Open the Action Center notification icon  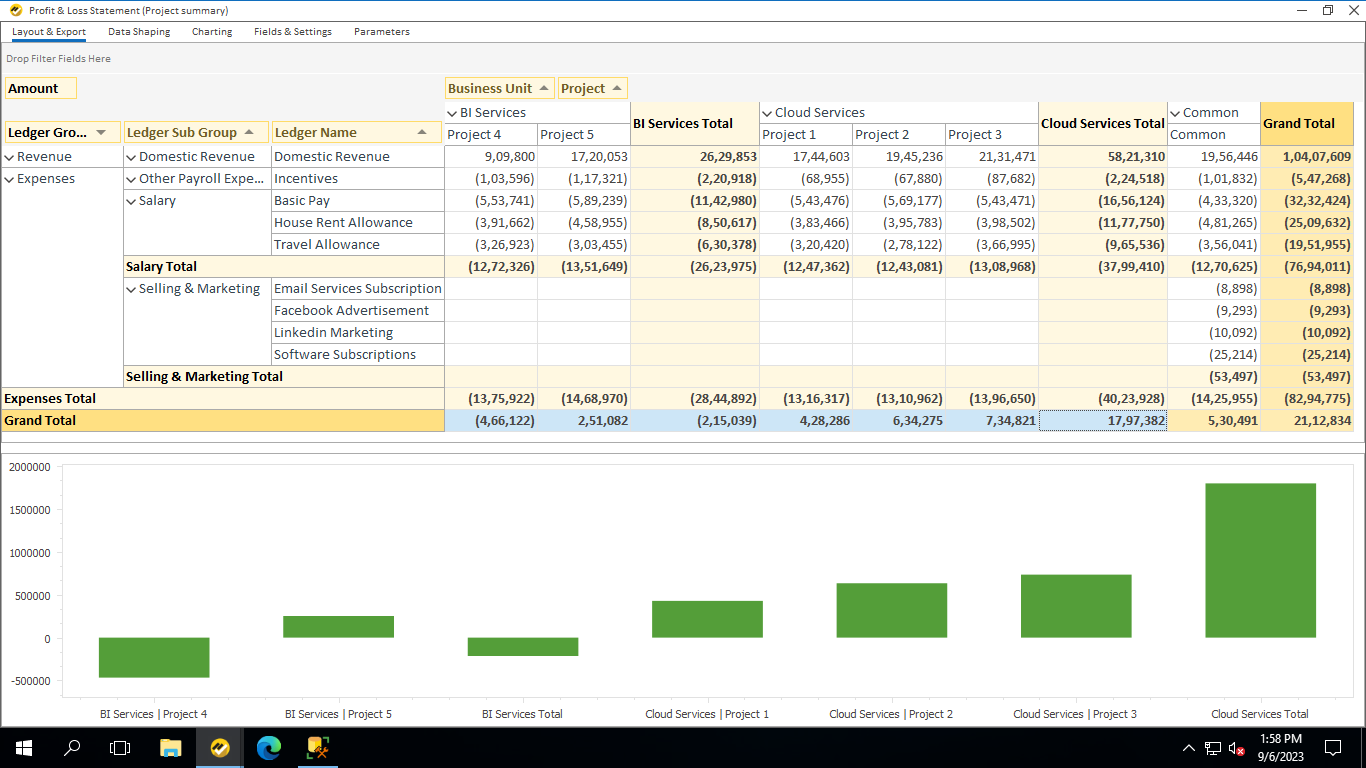[1333, 747]
